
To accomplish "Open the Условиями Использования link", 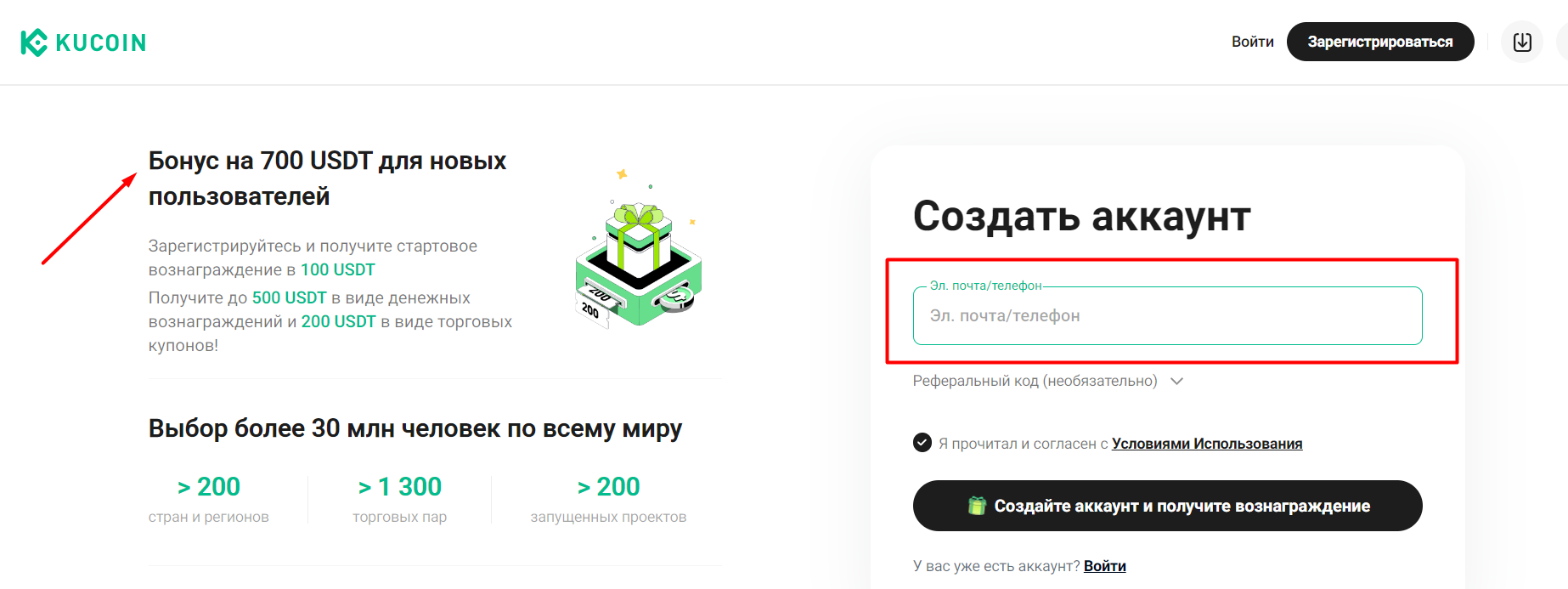I will [1207, 444].
